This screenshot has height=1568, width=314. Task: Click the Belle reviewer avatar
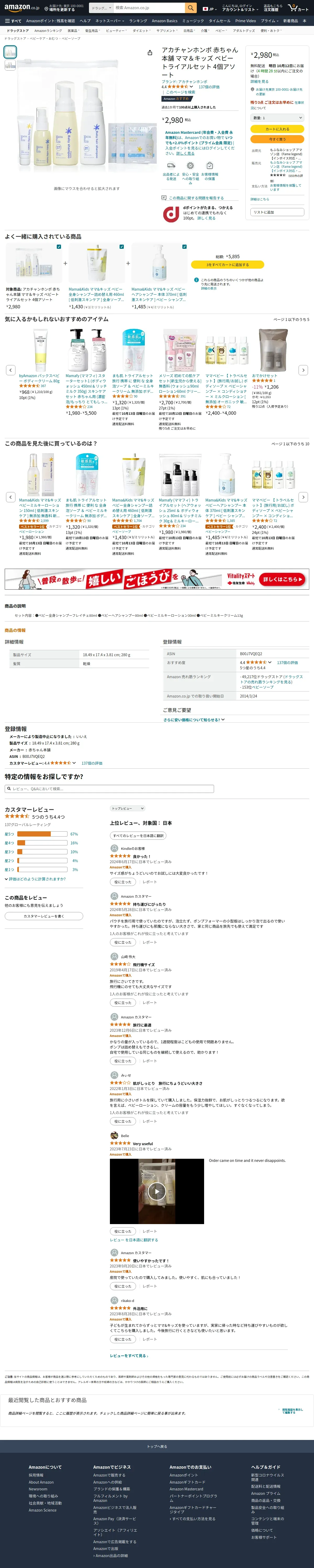pos(114,1135)
